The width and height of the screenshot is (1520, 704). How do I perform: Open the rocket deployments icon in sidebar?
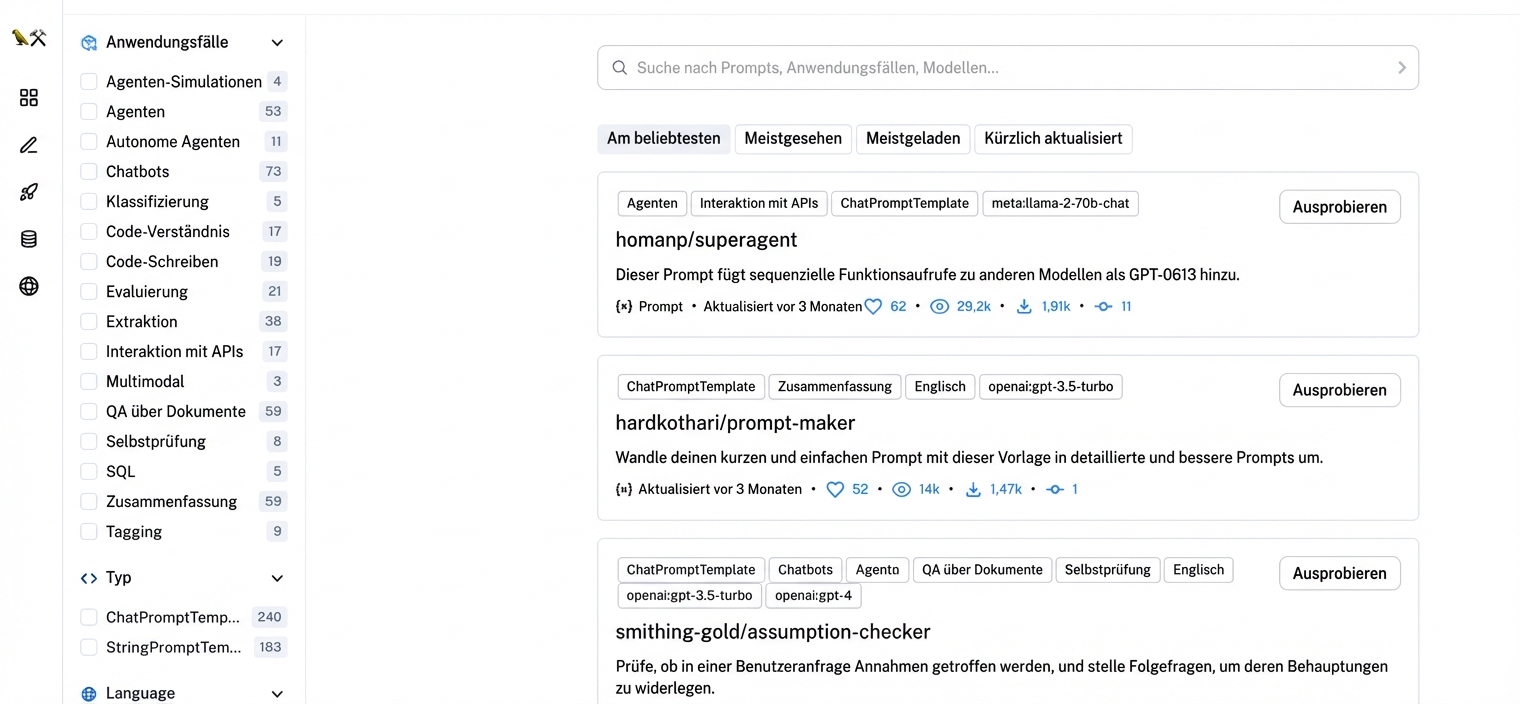[29, 192]
